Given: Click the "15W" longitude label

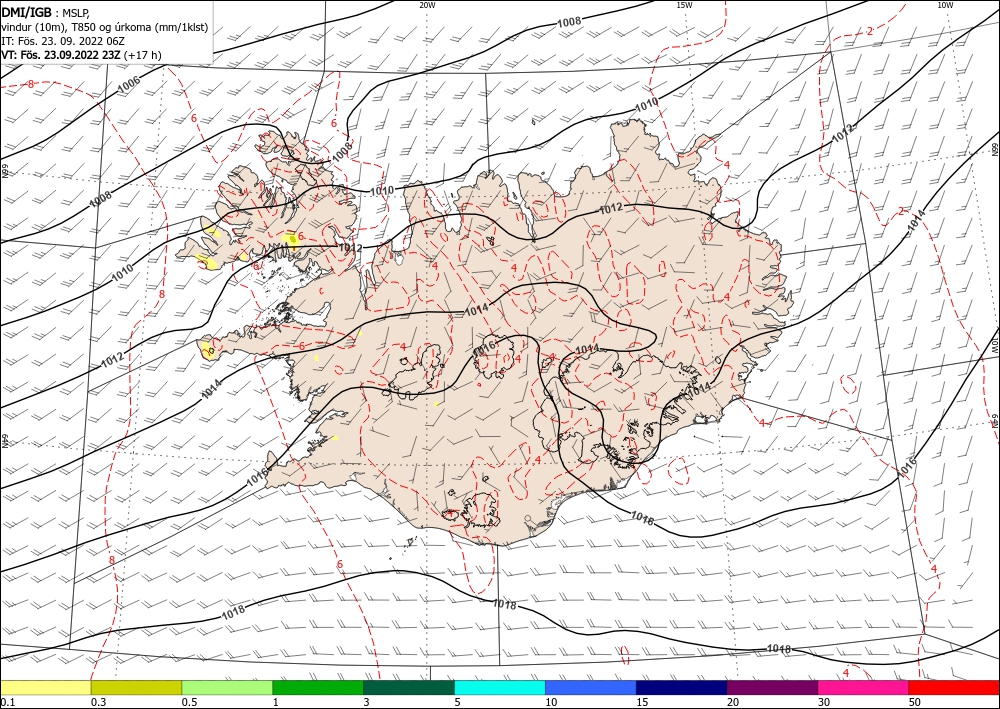Looking at the screenshot, I should coord(684,5).
